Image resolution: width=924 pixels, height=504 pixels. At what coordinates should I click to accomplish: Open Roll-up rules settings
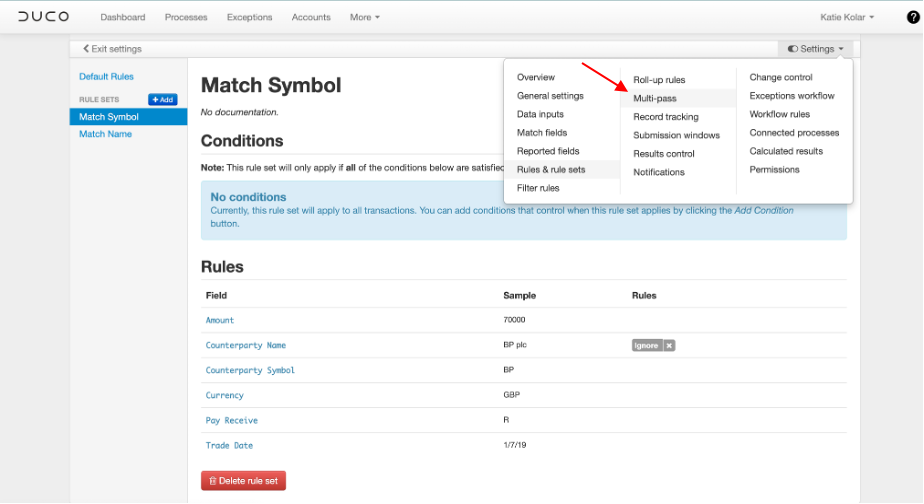point(659,80)
